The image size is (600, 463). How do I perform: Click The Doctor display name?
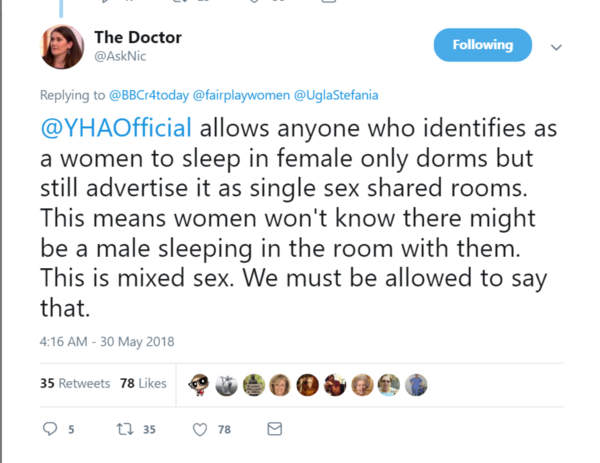[x=137, y=37]
